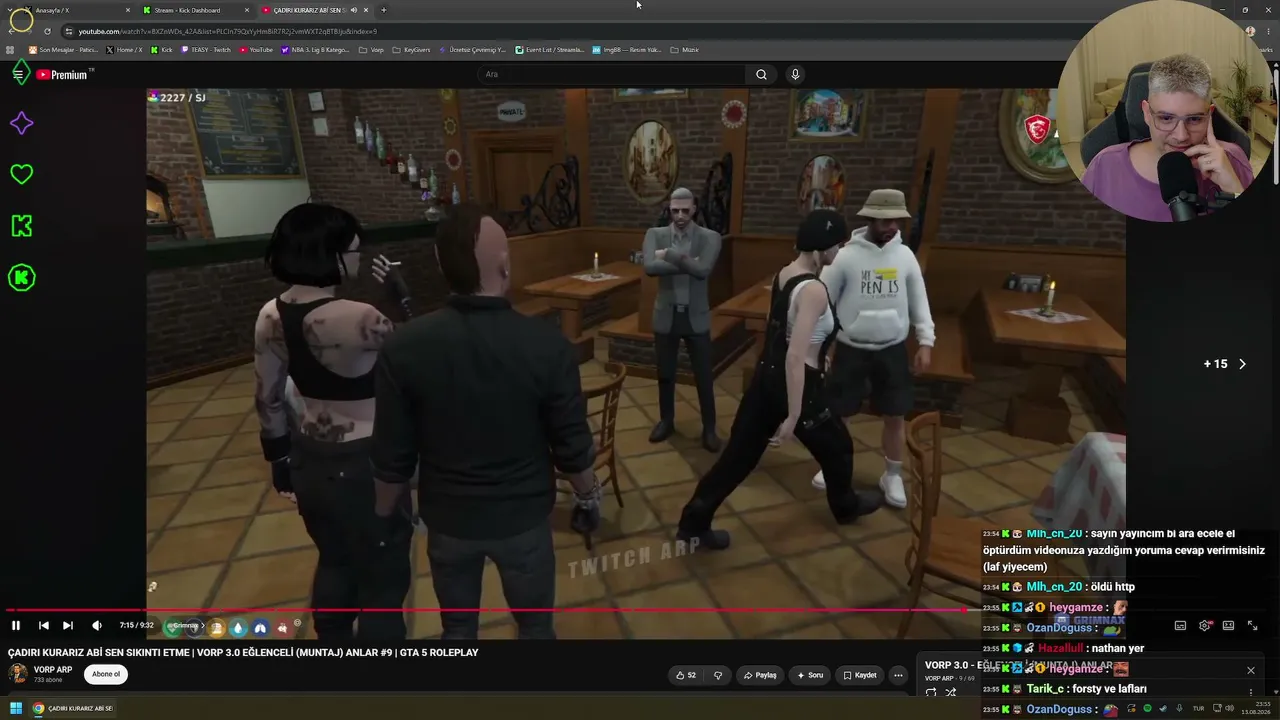Mute the video player volume
This screenshot has height=720, width=1280.
pyautogui.click(x=97, y=625)
